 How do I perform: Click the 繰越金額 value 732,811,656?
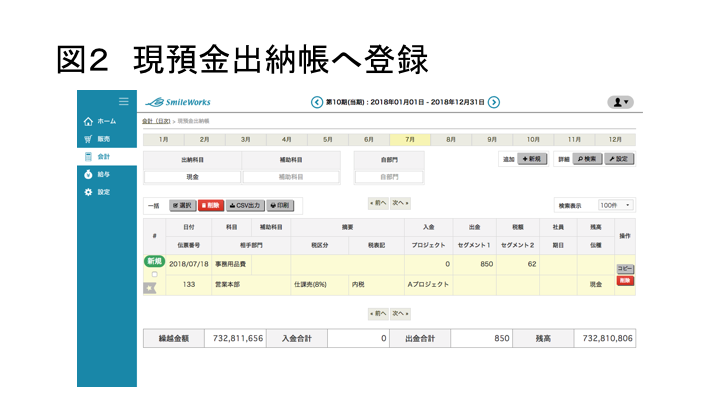click(238, 338)
